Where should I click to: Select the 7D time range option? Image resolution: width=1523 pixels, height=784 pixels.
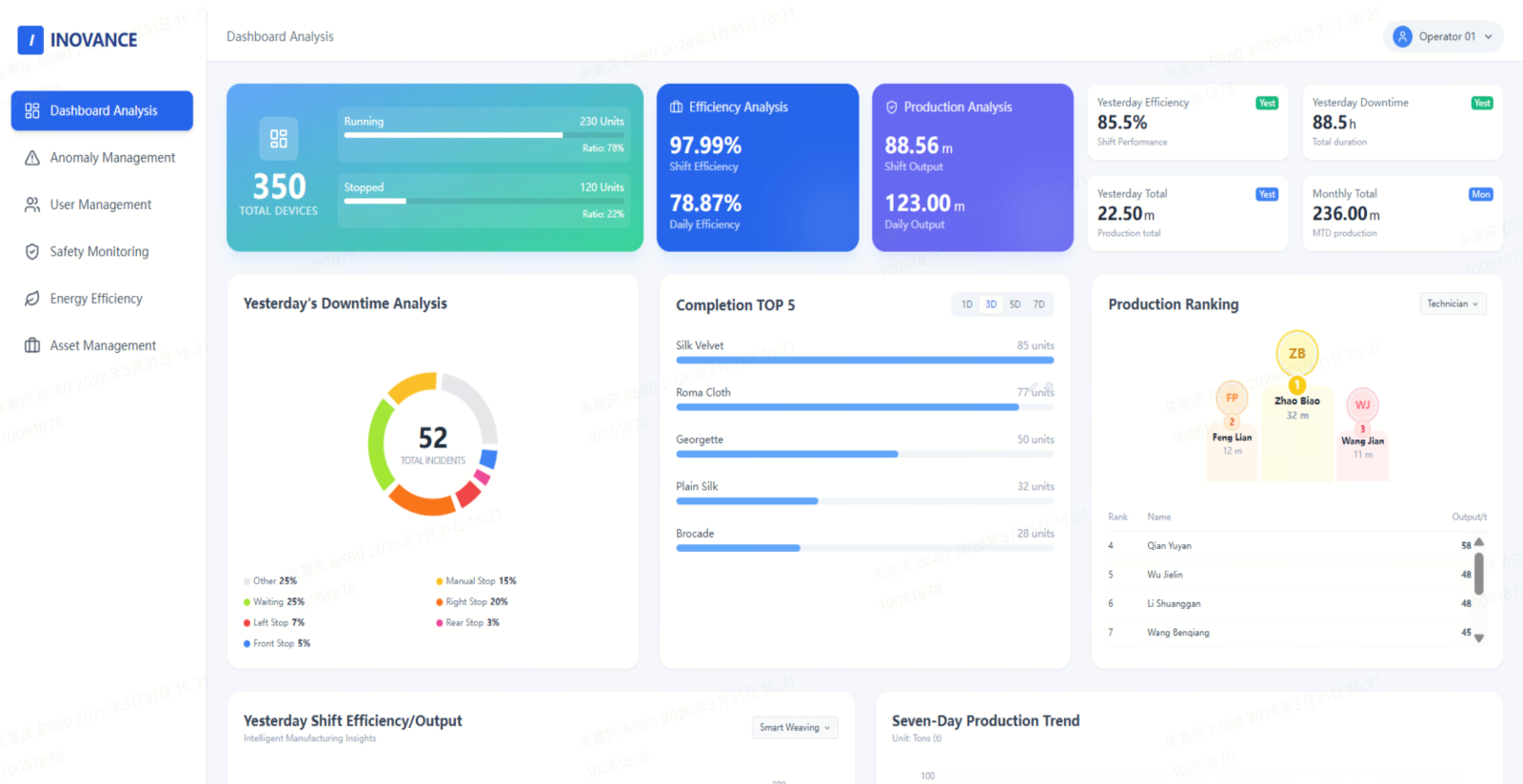(x=1038, y=304)
